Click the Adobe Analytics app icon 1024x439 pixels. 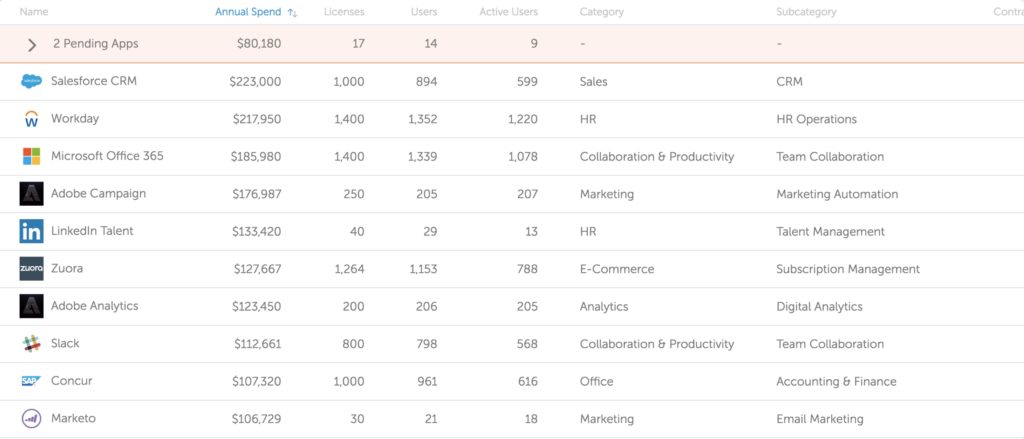31,306
